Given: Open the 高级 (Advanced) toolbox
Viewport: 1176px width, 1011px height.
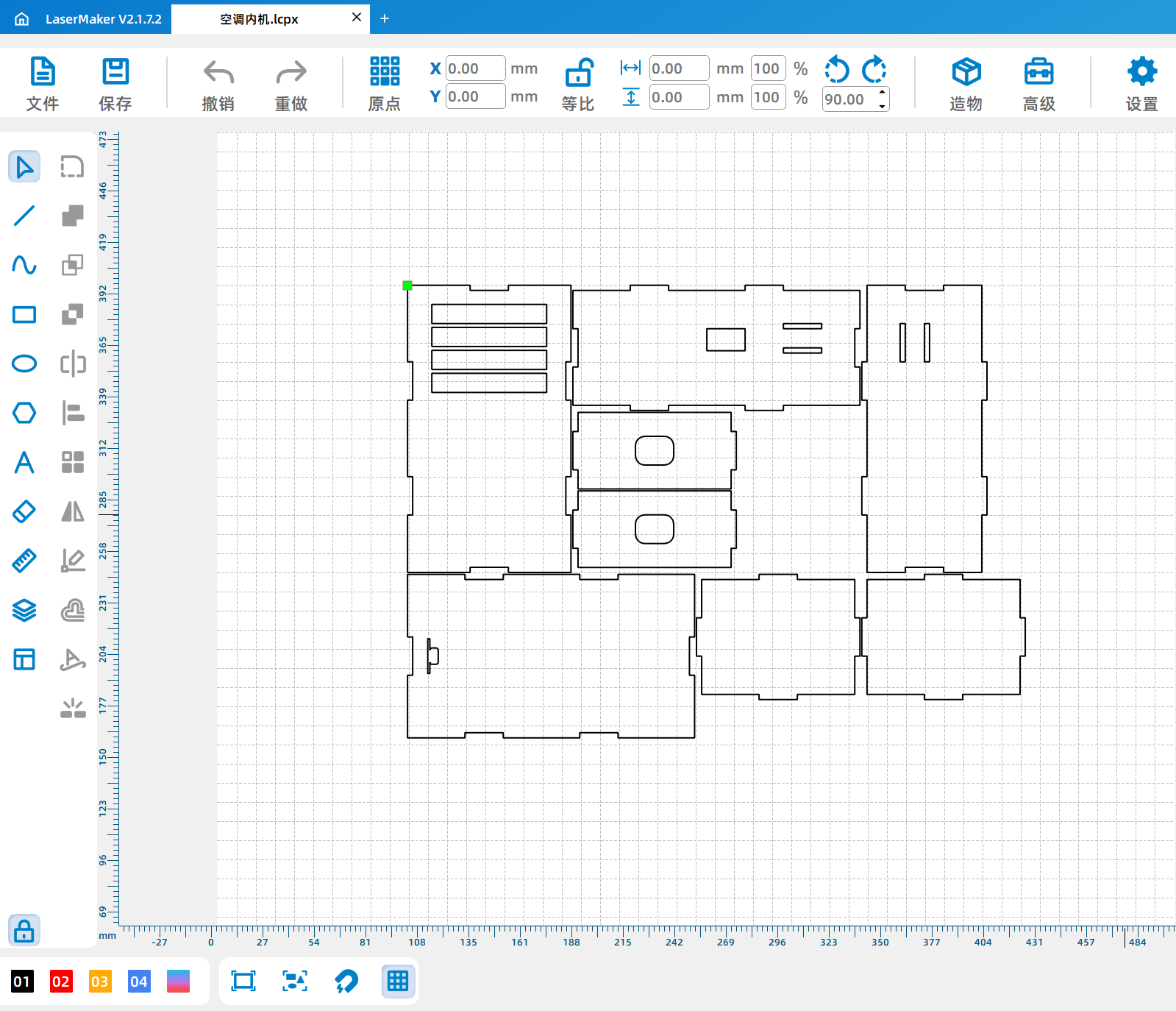Looking at the screenshot, I should tap(1039, 72).
